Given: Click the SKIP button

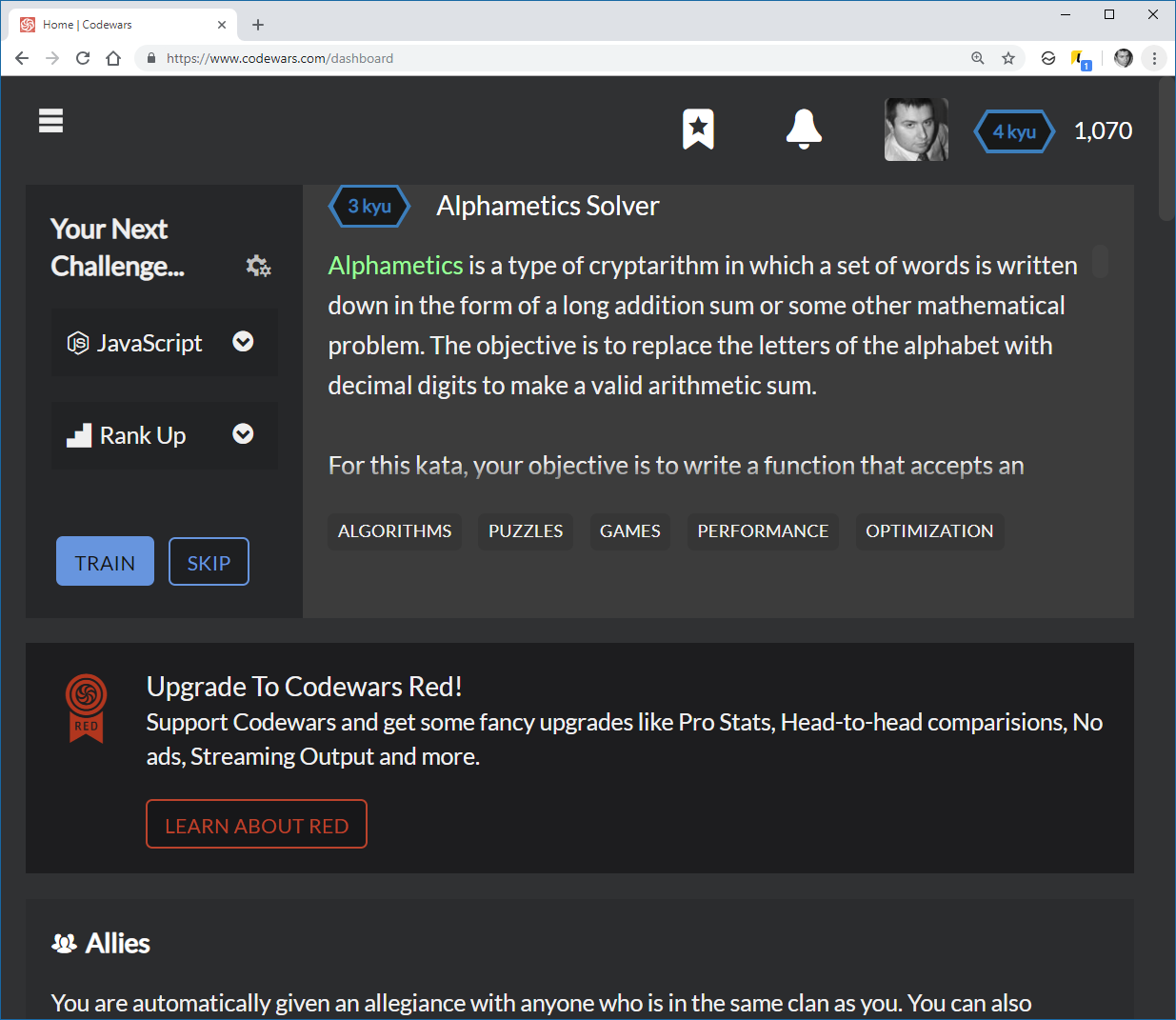Looking at the screenshot, I should click(x=209, y=562).
